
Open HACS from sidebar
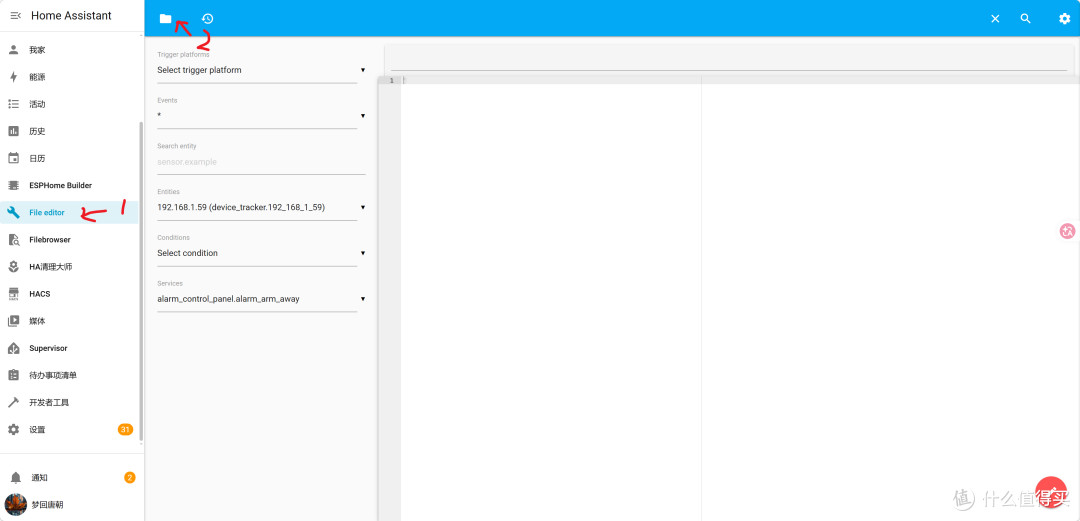tap(69, 294)
